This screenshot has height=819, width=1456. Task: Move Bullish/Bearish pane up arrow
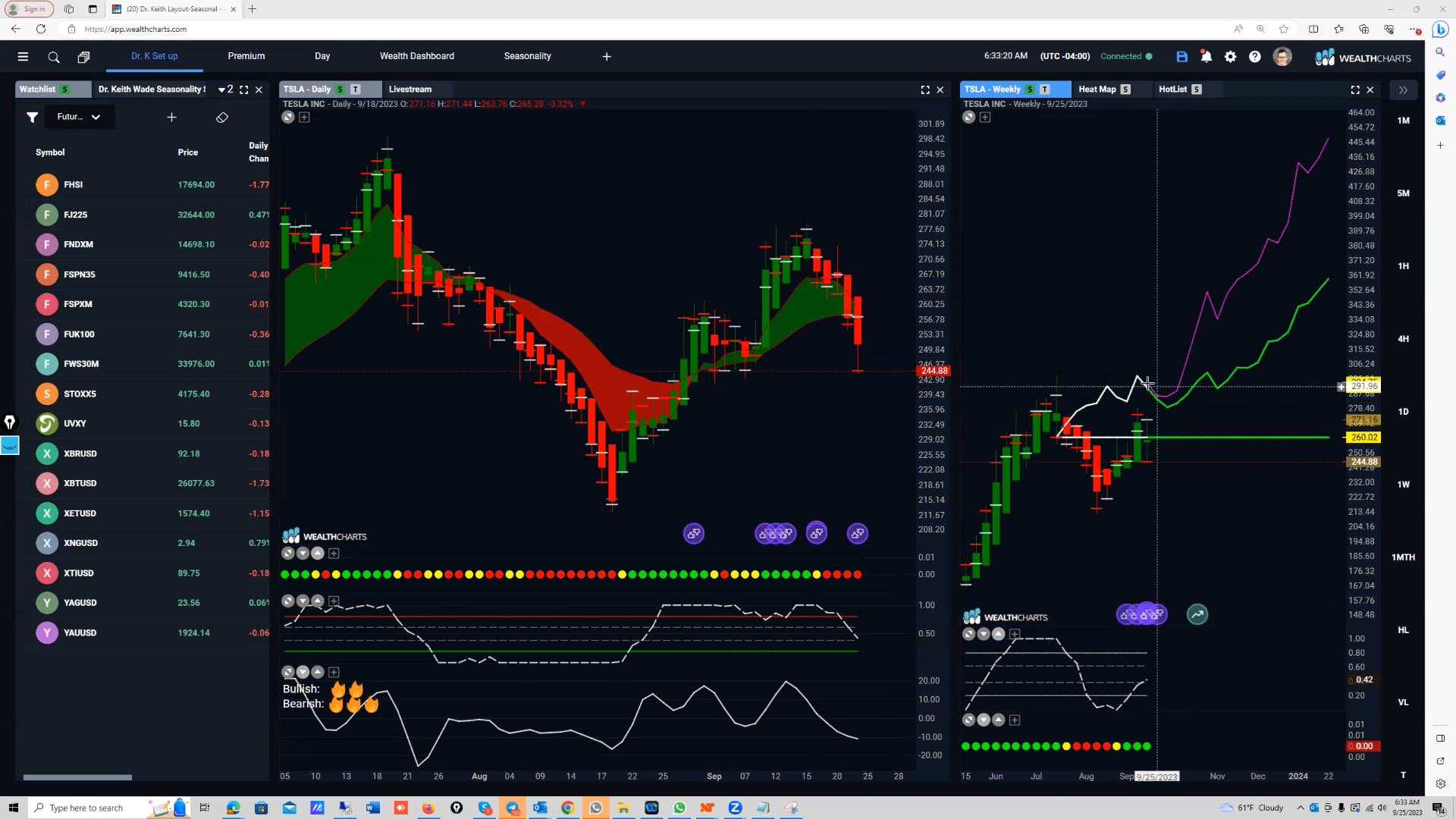[x=318, y=672]
